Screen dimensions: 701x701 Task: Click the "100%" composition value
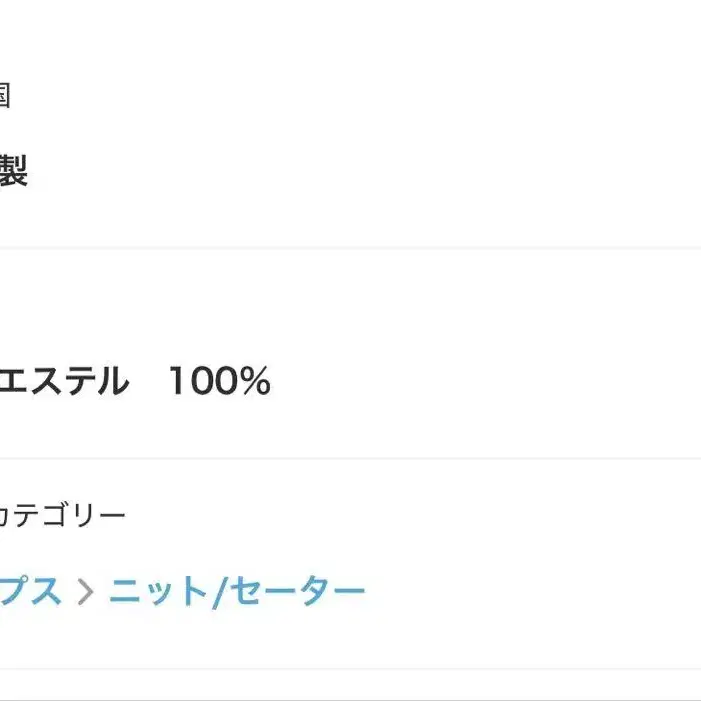click(218, 381)
